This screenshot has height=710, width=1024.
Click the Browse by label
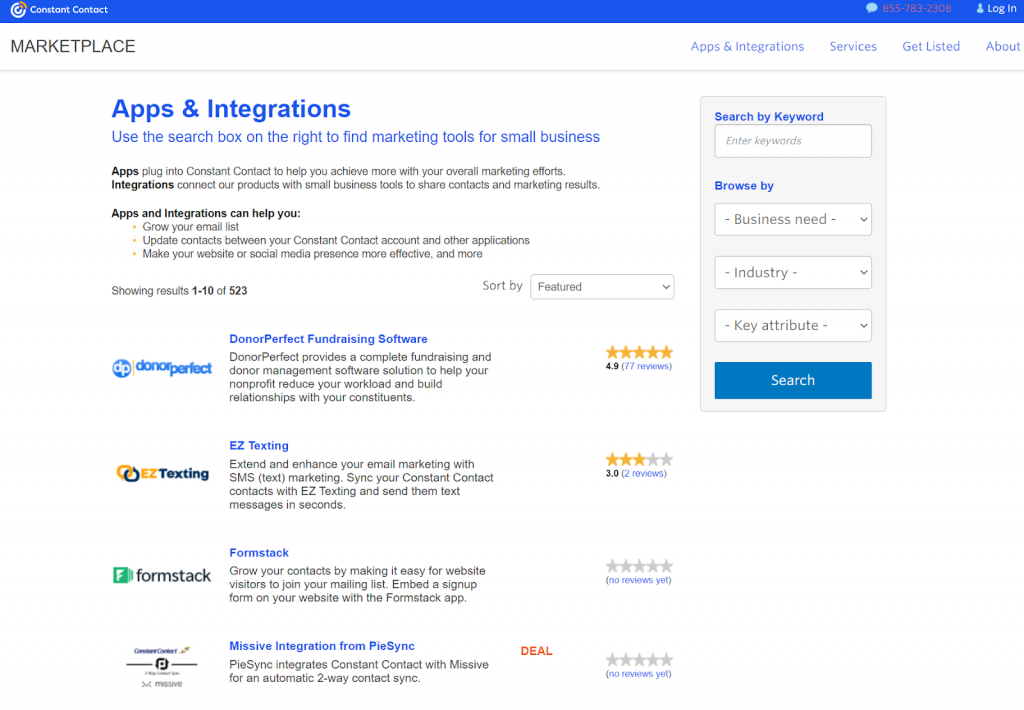pyautogui.click(x=744, y=186)
